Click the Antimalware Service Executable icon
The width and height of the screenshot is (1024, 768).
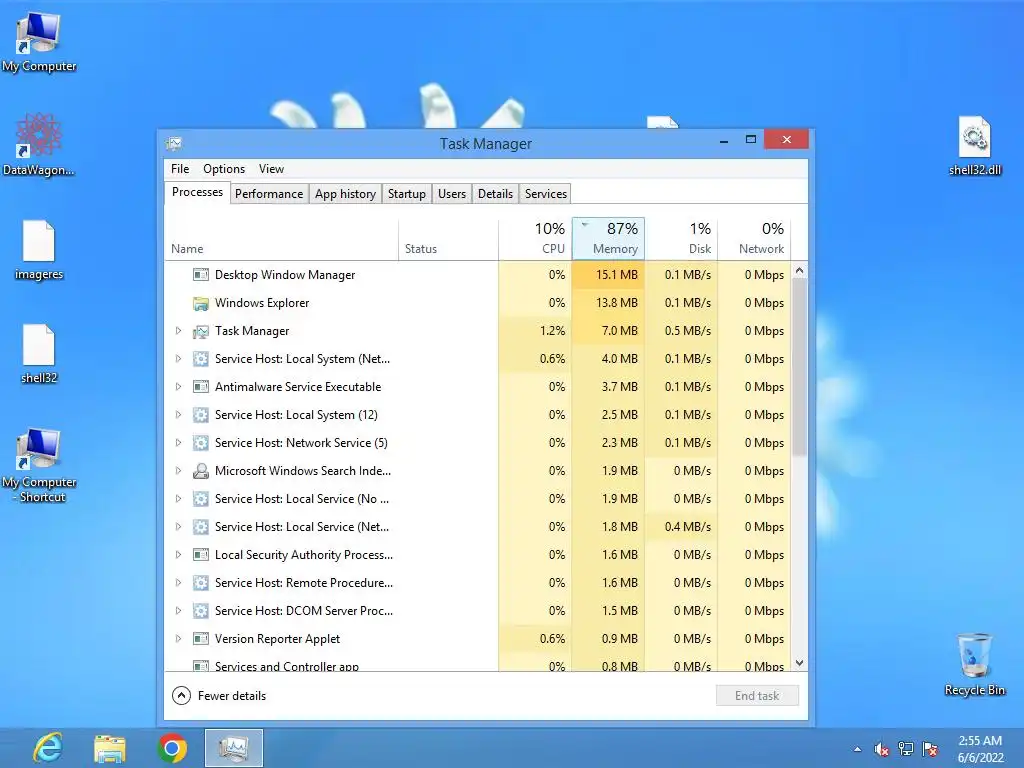[200, 387]
